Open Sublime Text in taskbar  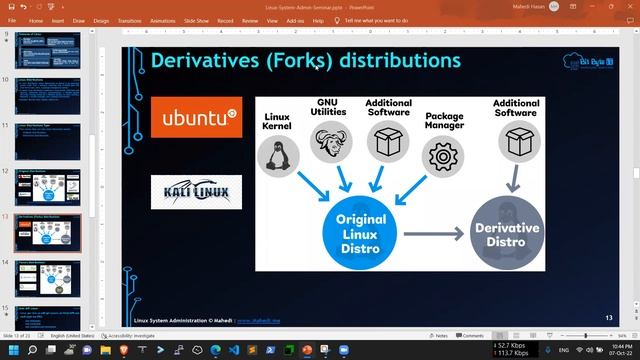tap(252, 350)
